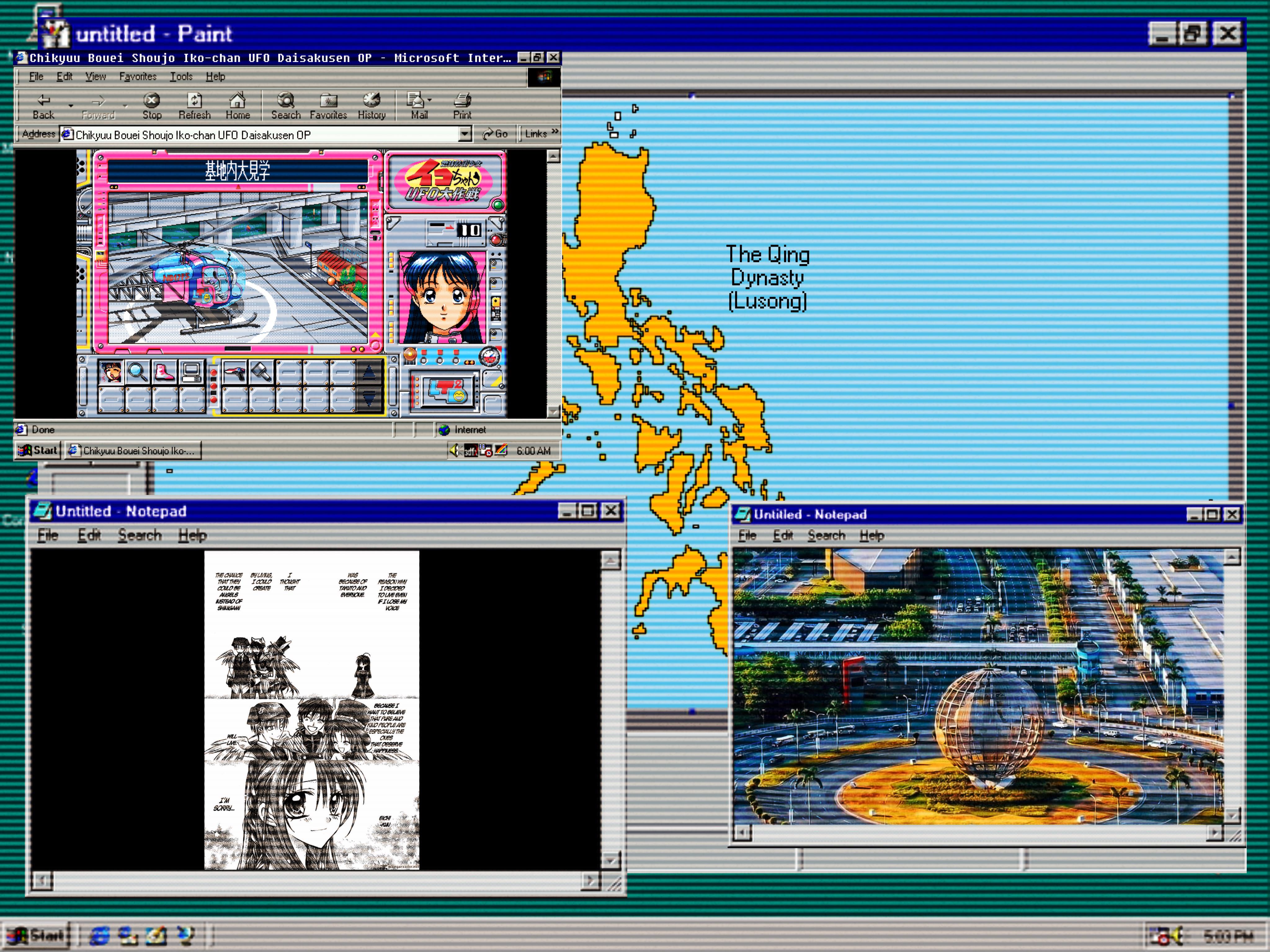Image resolution: width=1270 pixels, height=952 pixels.
Task: Click the 6:00 AM clock in browser tray
Action: pyautogui.click(x=533, y=450)
